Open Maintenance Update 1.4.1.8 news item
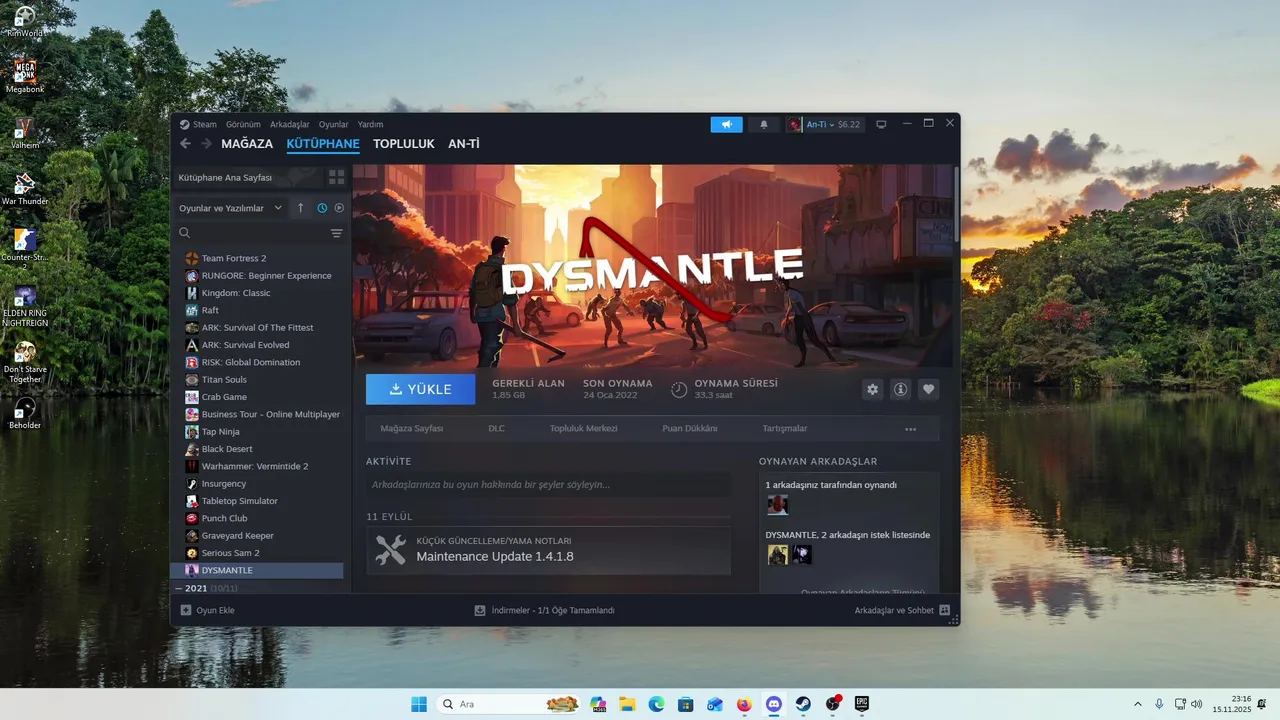The image size is (1280, 720). click(x=548, y=550)
